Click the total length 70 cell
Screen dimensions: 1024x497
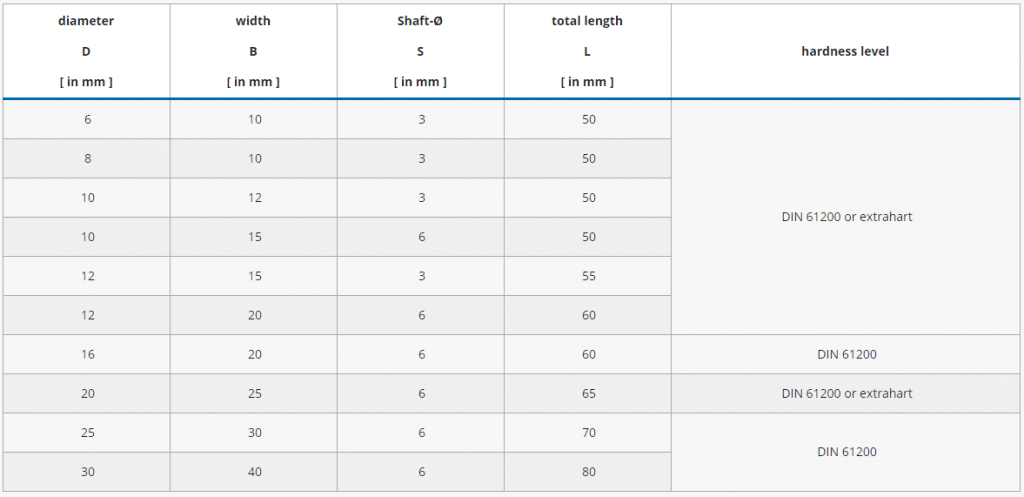point(588,432)
